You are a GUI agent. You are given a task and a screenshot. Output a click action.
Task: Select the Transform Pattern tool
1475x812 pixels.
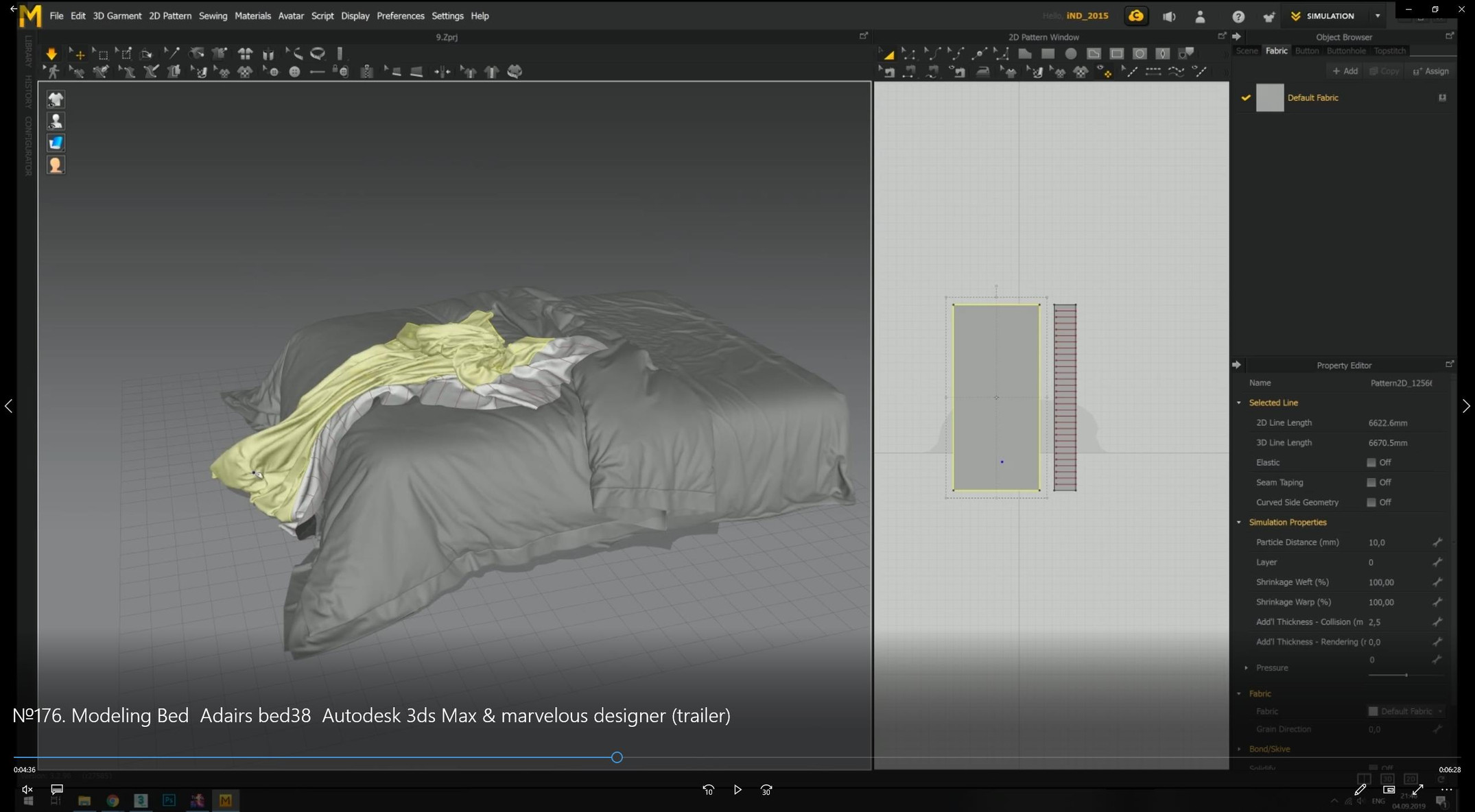(887, 53)
